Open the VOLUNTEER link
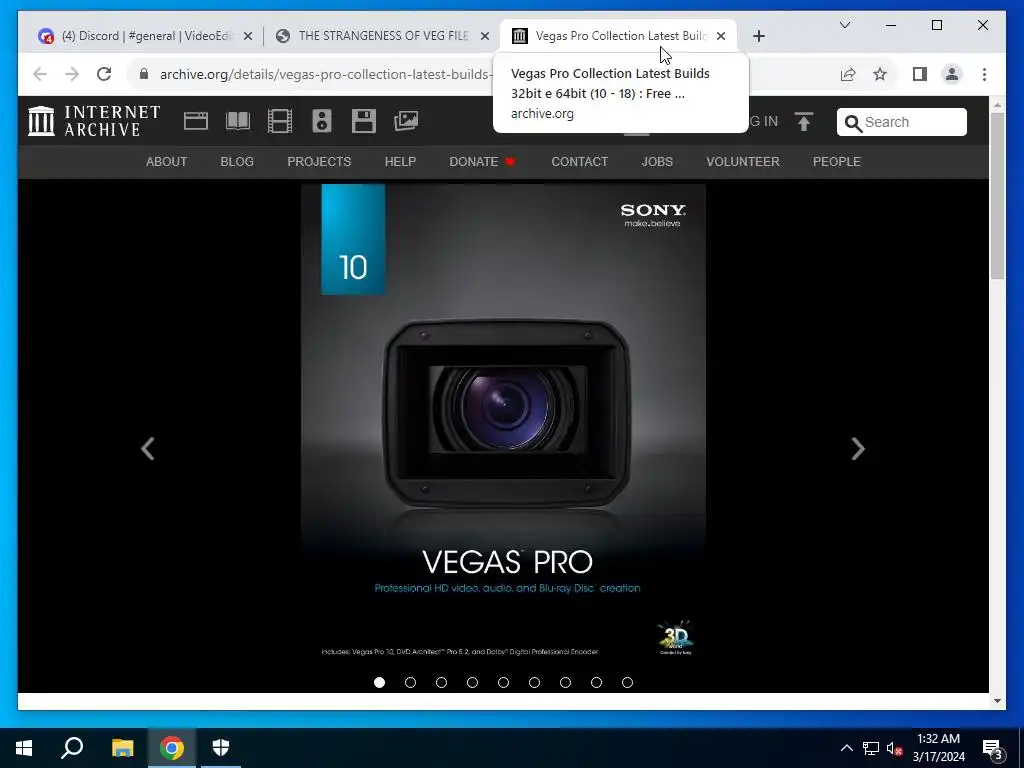Screen dimensions: 1024x768 pos(743,161)
